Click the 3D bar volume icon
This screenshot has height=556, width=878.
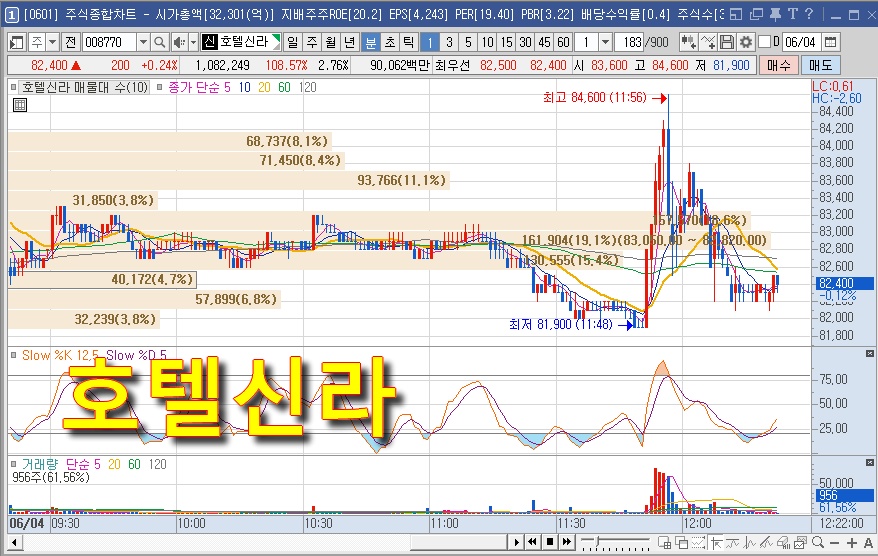click(x=783, y=542)
